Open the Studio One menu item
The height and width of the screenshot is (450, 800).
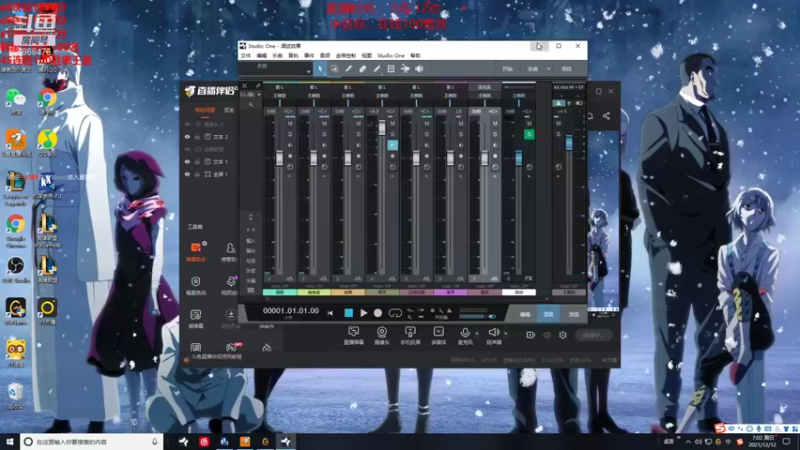tap(391, 56)
